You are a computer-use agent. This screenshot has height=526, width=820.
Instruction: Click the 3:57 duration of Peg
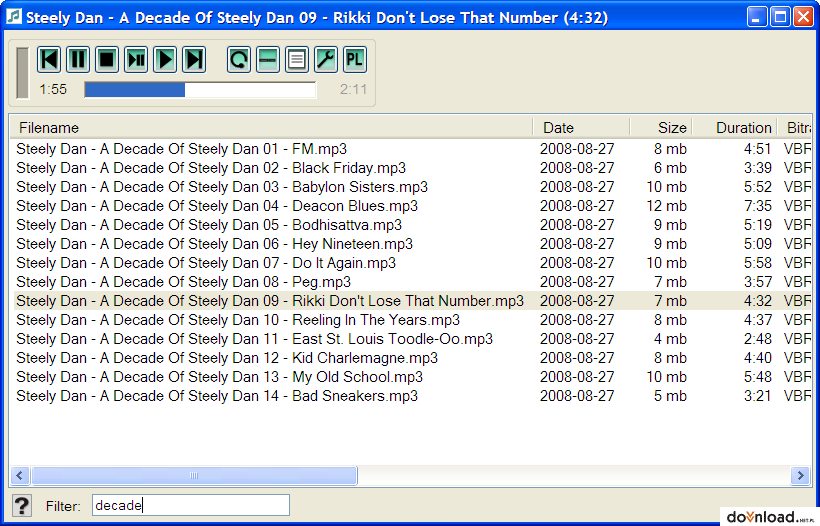(758, 282)
